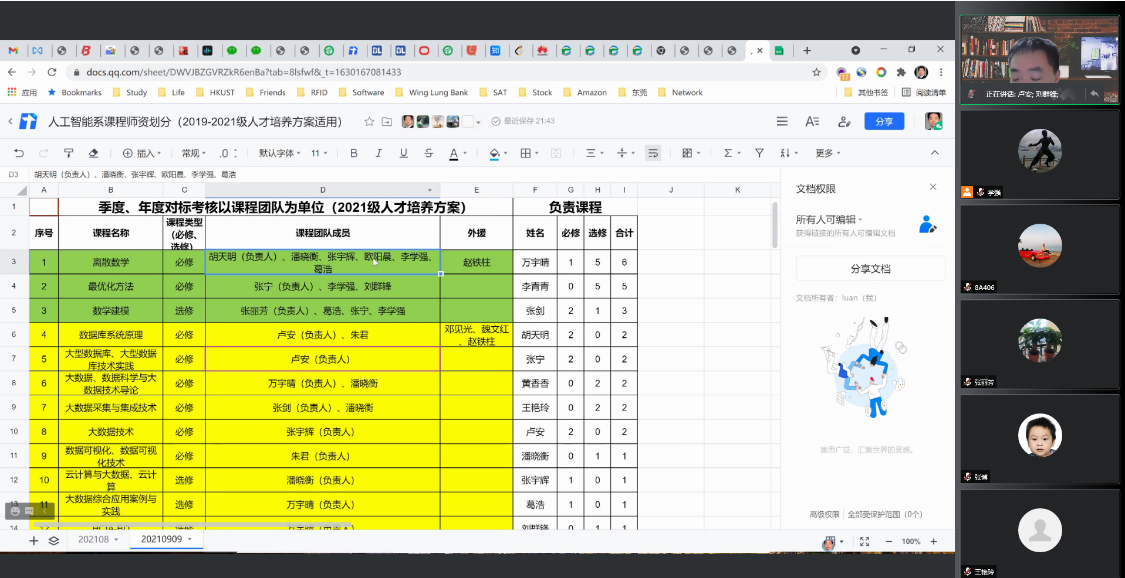Star this document as favorite
The image size is (1125, 578).
tap(369, 121)
